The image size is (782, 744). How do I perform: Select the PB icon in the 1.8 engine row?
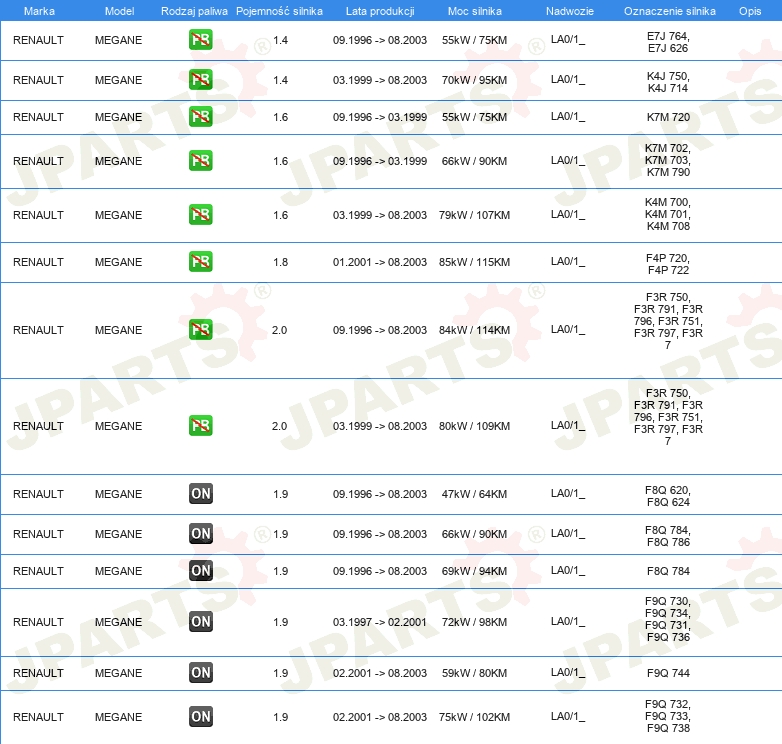point(200,262)
